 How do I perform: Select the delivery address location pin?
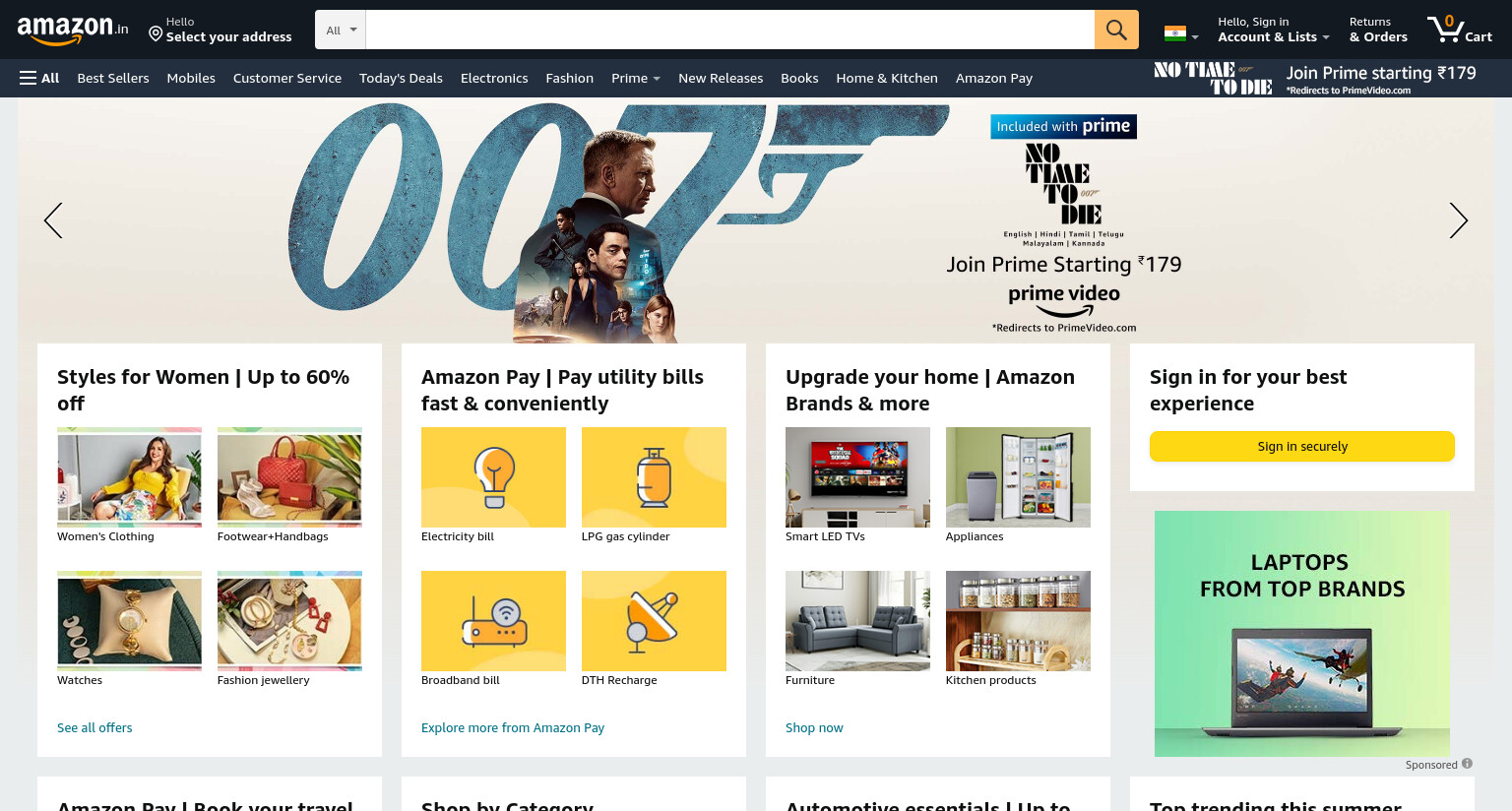[156, 34]
